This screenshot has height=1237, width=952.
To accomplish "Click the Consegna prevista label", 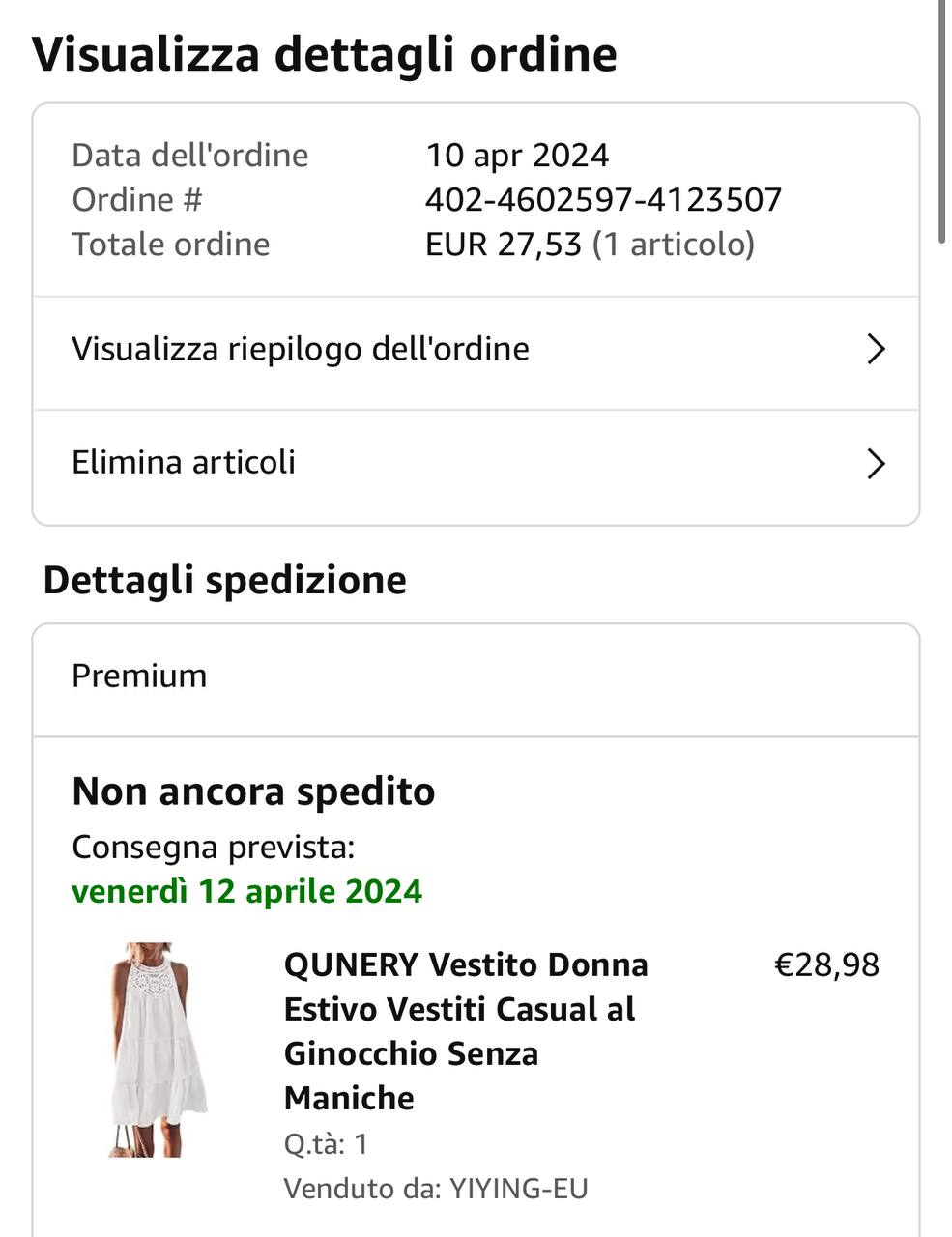I will [x=214, y=847].
